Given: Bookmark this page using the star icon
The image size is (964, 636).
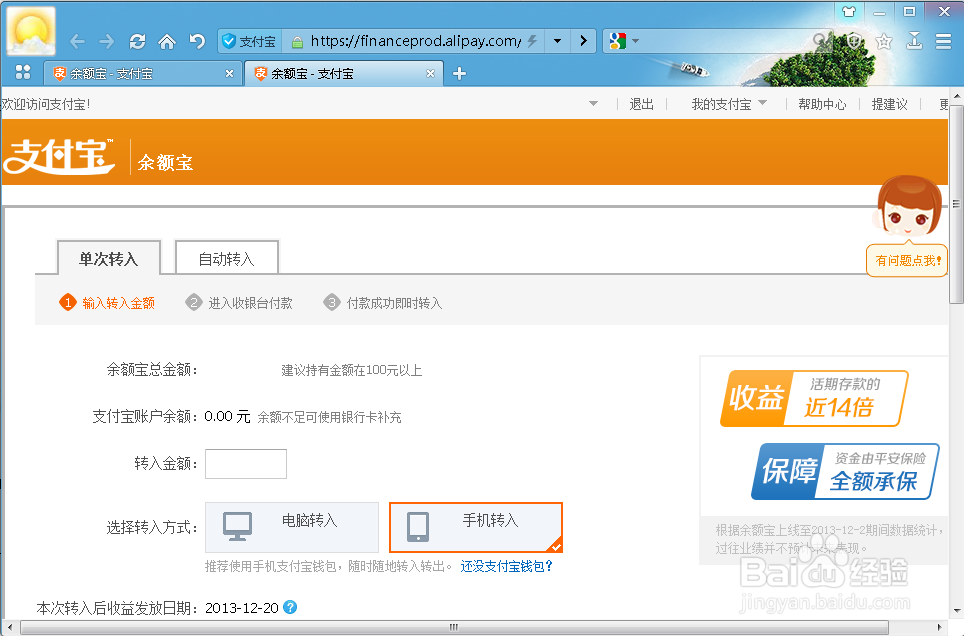Looking at the screenshot, I should coord(884,41).
